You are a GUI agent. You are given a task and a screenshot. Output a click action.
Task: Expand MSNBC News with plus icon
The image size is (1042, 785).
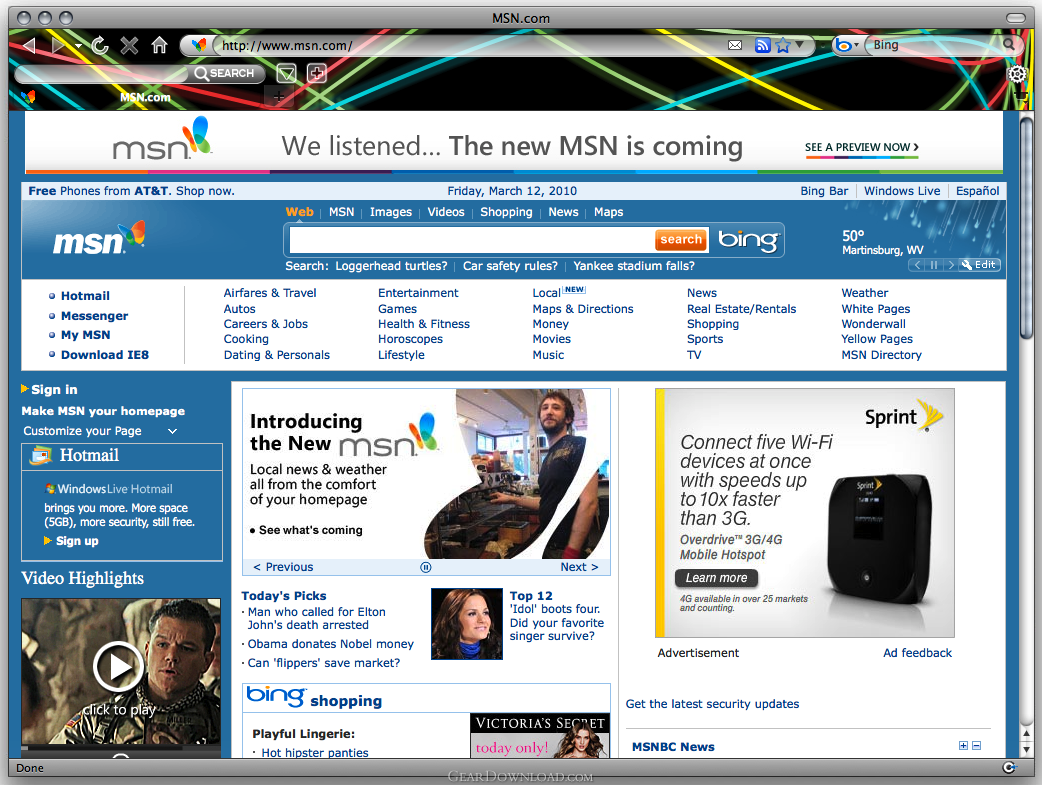point(963,746)
